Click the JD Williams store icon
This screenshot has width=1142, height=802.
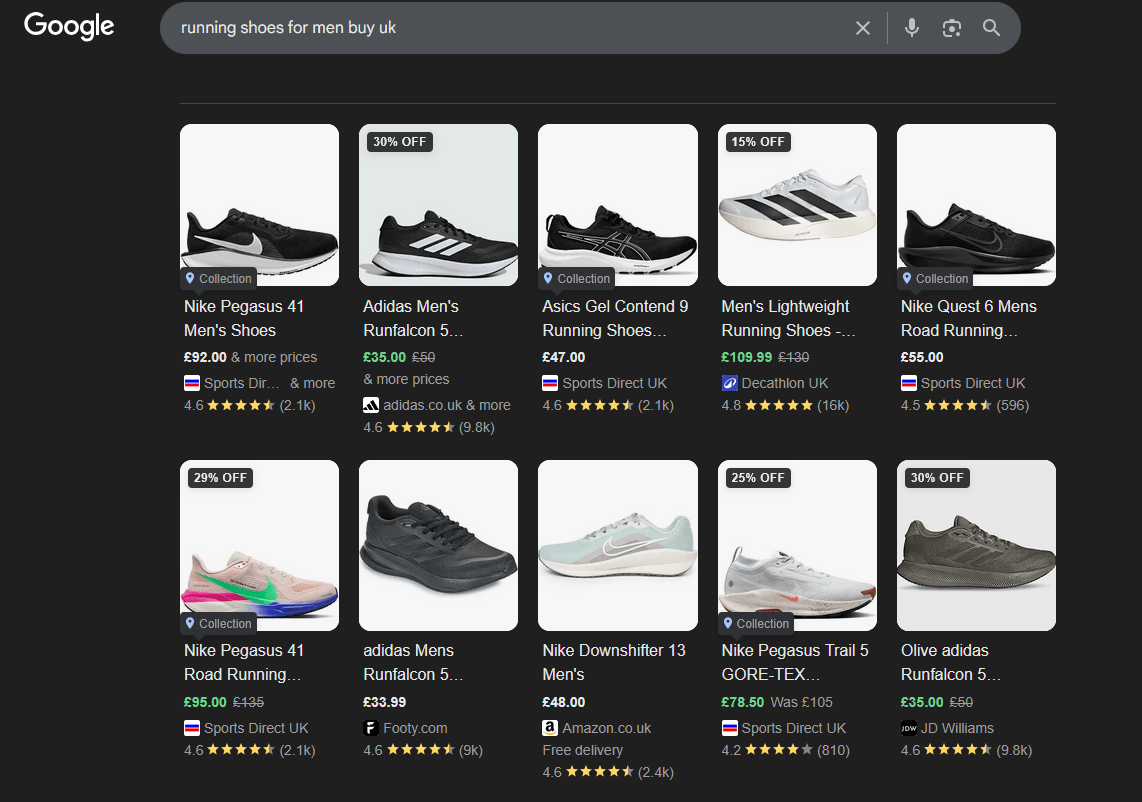(x=911, y=727)
